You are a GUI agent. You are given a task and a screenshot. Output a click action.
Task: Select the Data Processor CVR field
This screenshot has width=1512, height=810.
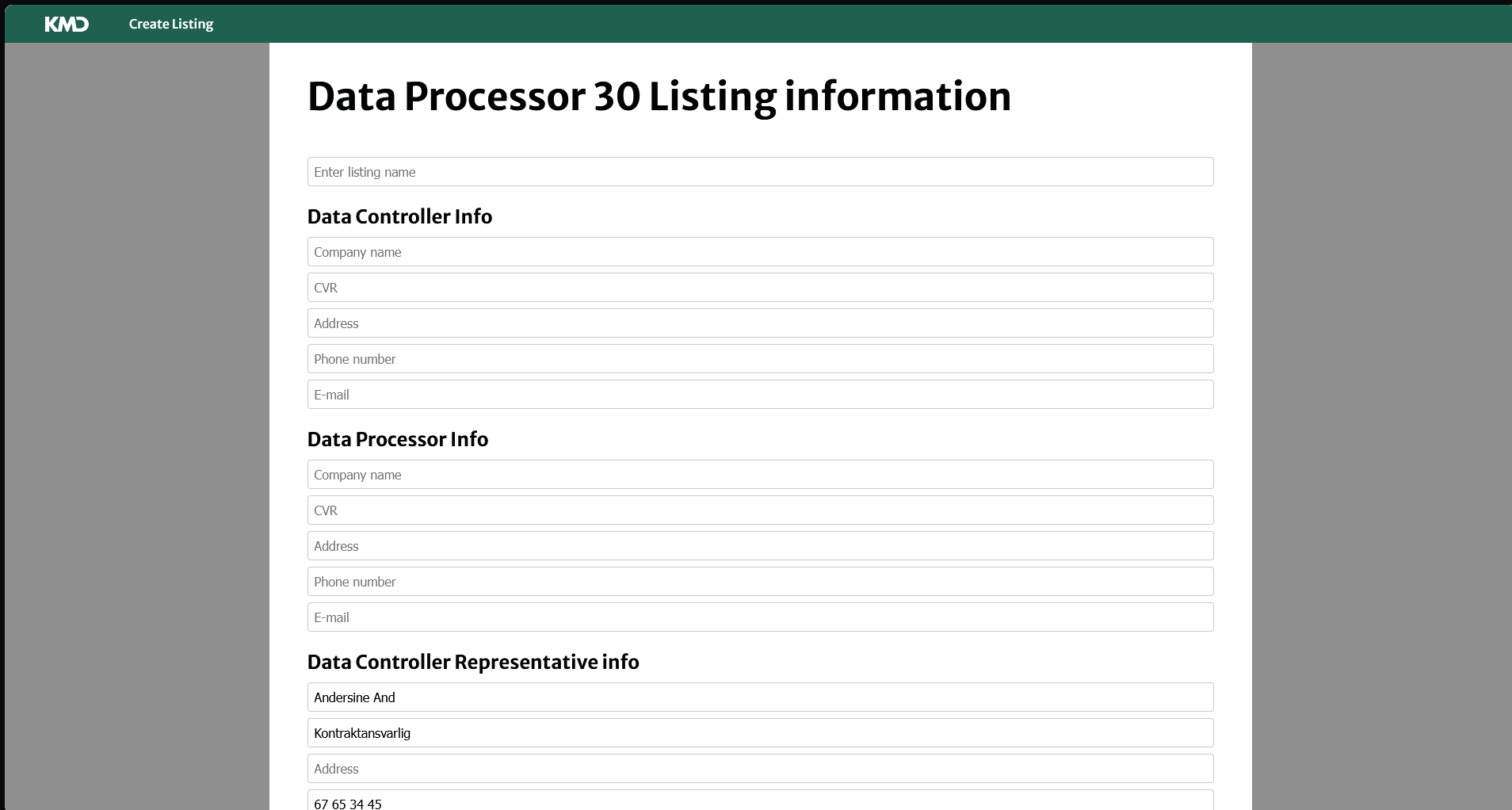pos(760,510)
